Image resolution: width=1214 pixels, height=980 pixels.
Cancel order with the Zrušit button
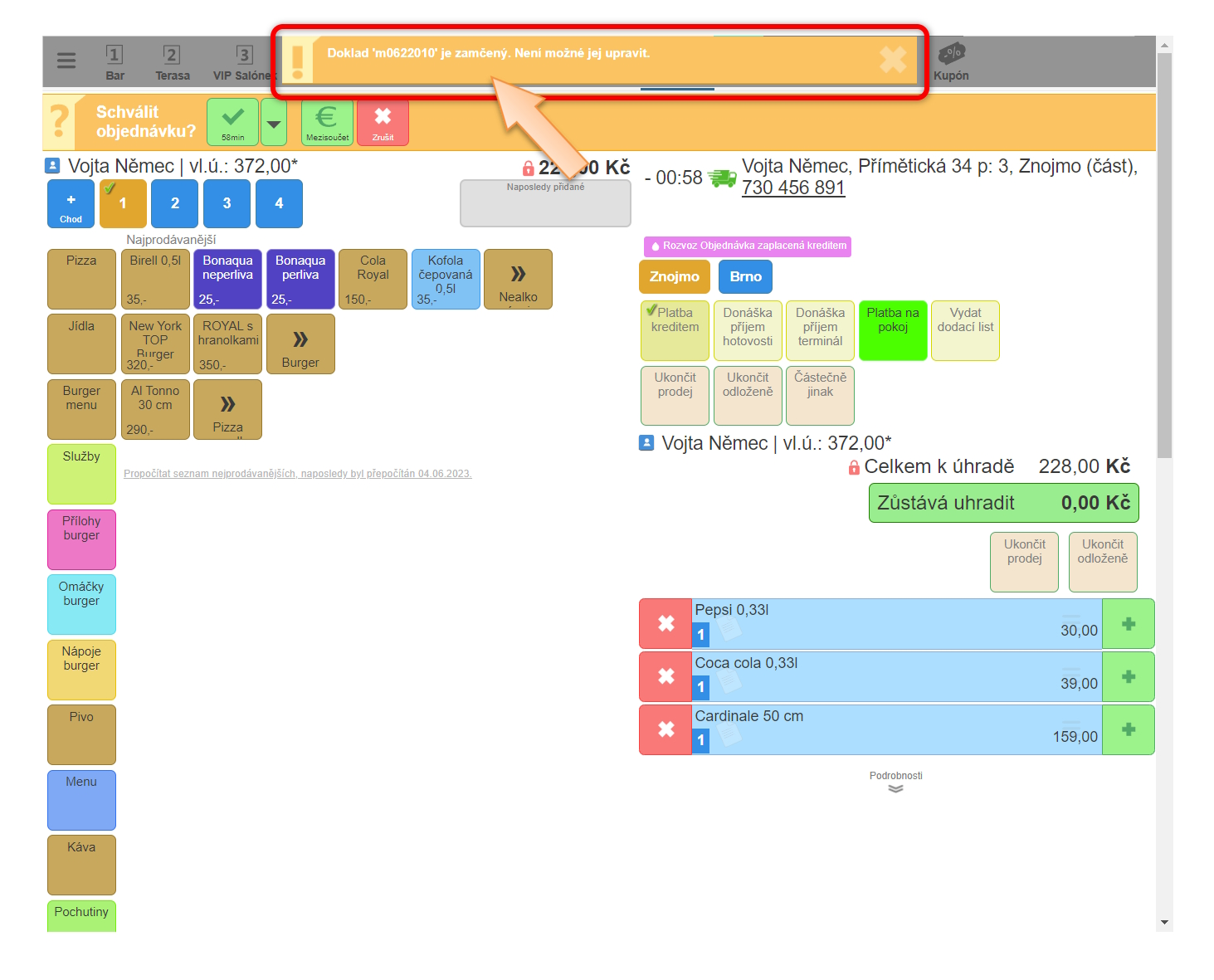point(383,122)
